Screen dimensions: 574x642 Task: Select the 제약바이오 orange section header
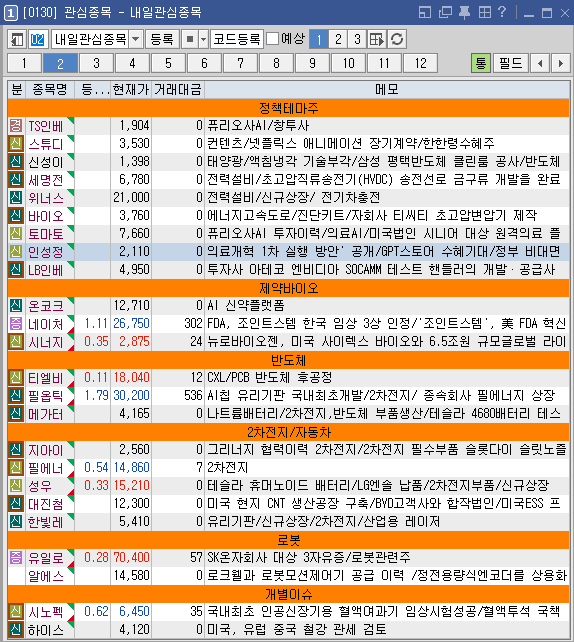pos(288,288)
